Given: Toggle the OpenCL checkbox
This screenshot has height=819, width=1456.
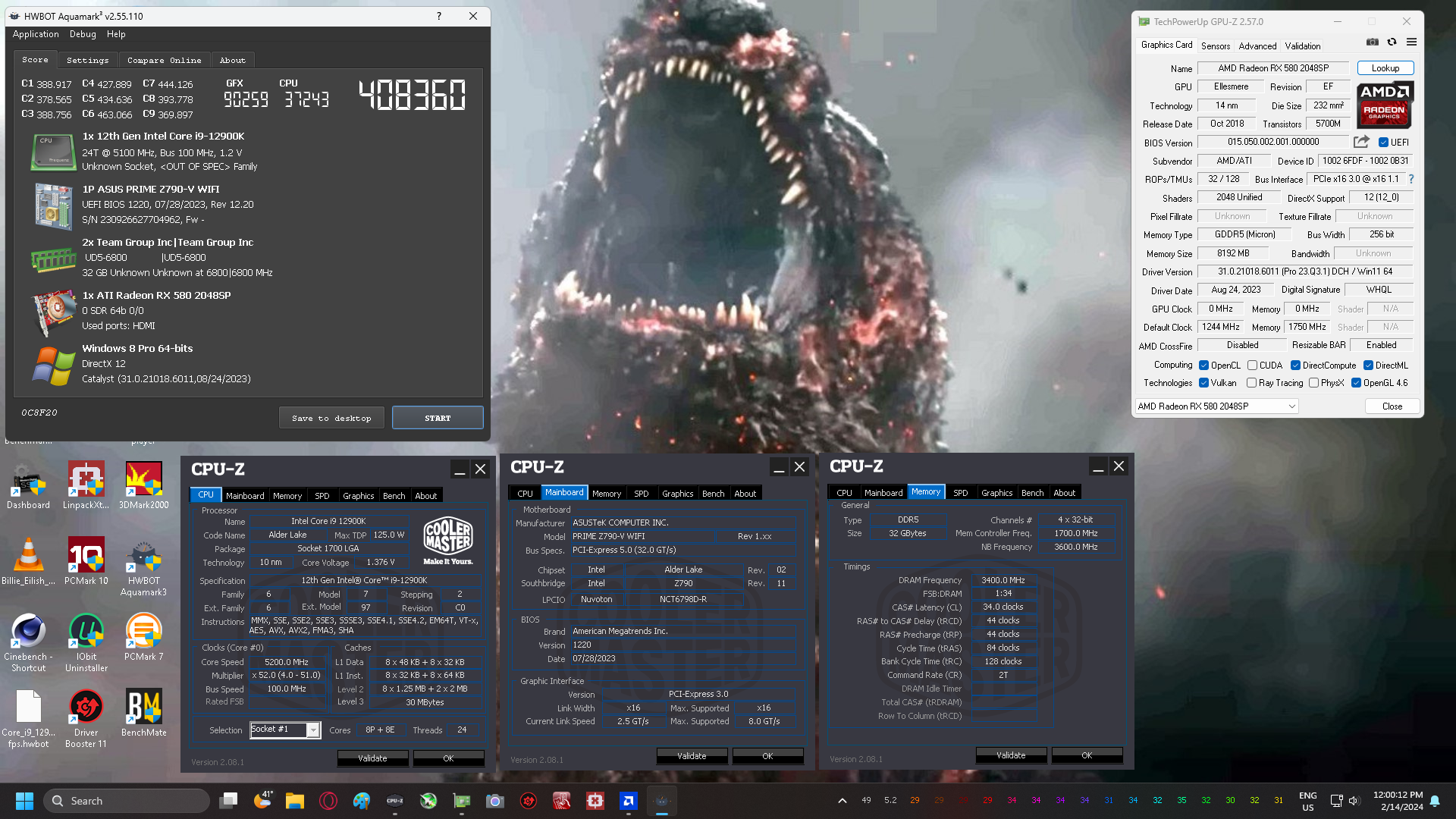Looking at the screenshot, I should click(1203, 366).
